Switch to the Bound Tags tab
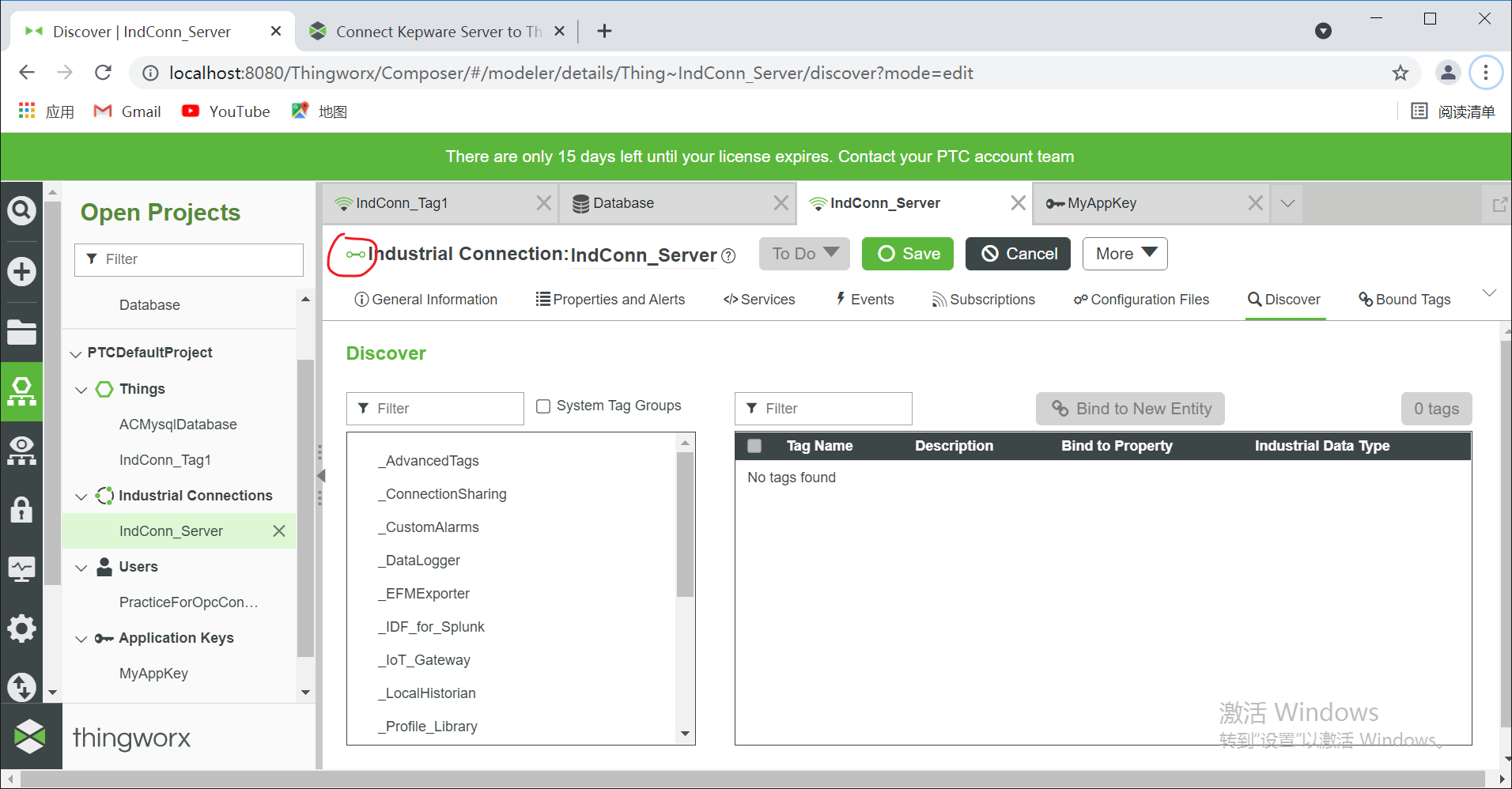This screenshot has height=789, width=1512. point(1404,300)
